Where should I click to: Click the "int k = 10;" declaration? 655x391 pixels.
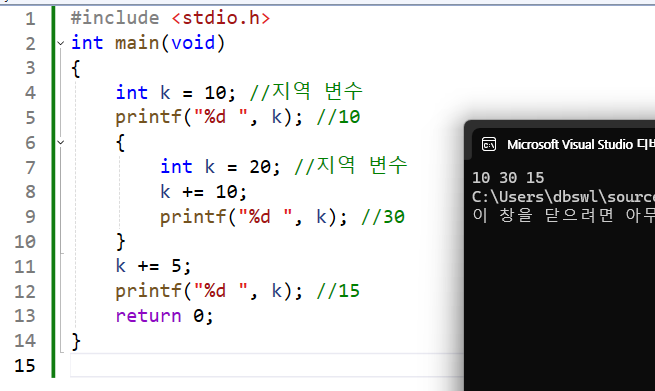click(176, 93)
